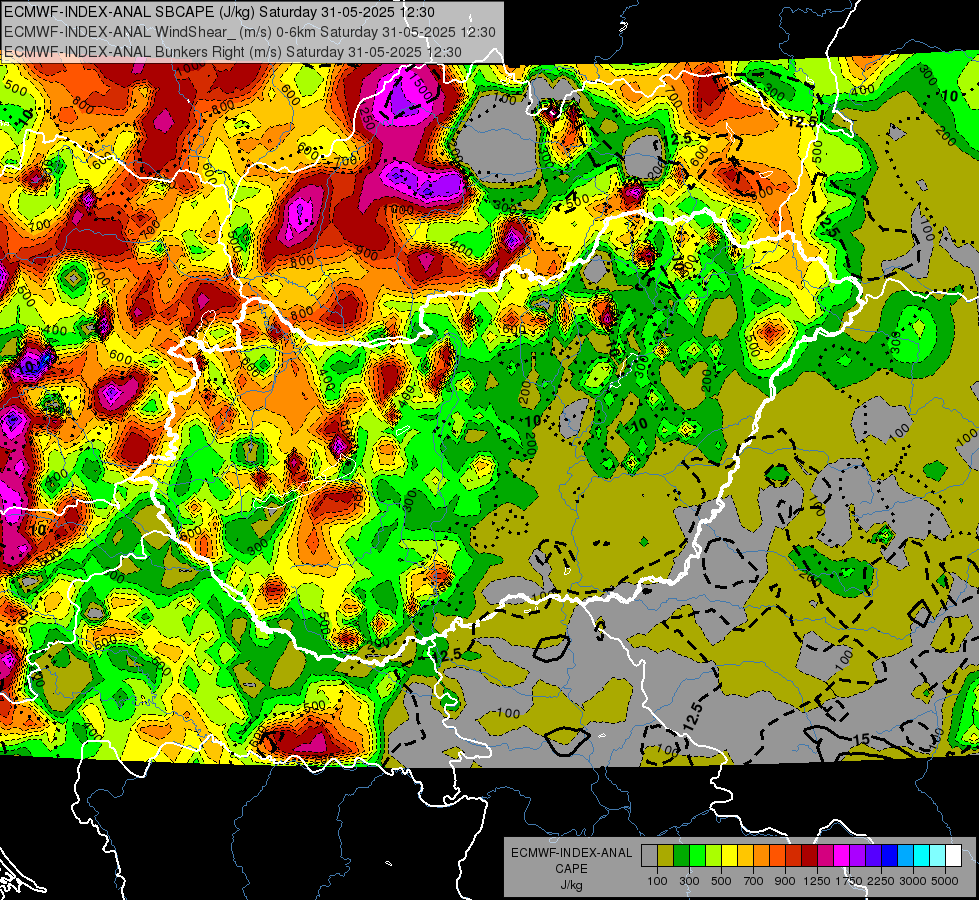Select the red-orange swatch left of 900
The height and width of the screenshot is (900, 979).
[777, 855]
